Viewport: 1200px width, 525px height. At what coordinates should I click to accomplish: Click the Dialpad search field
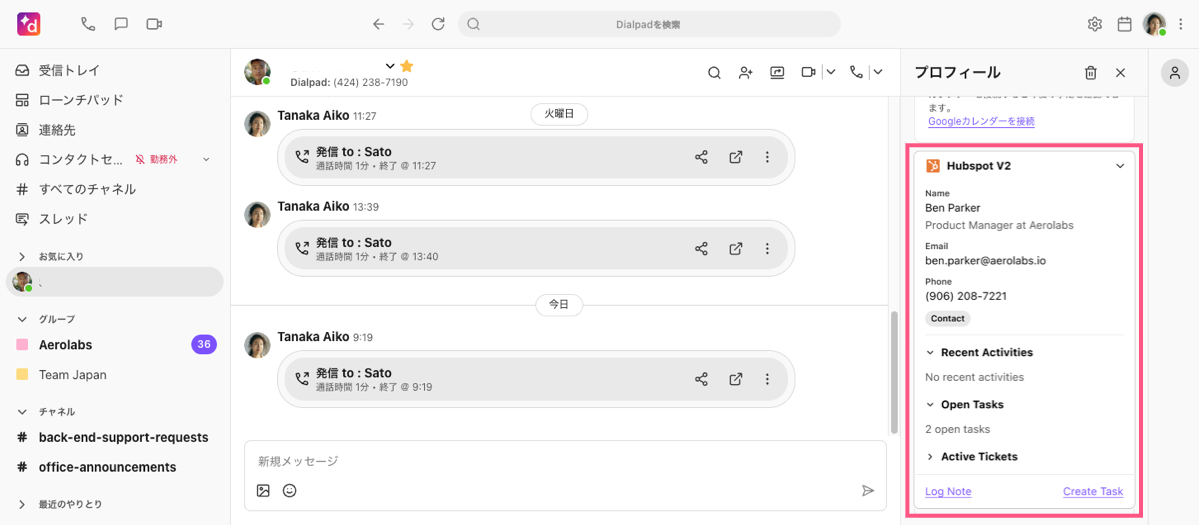click(649, 24)
